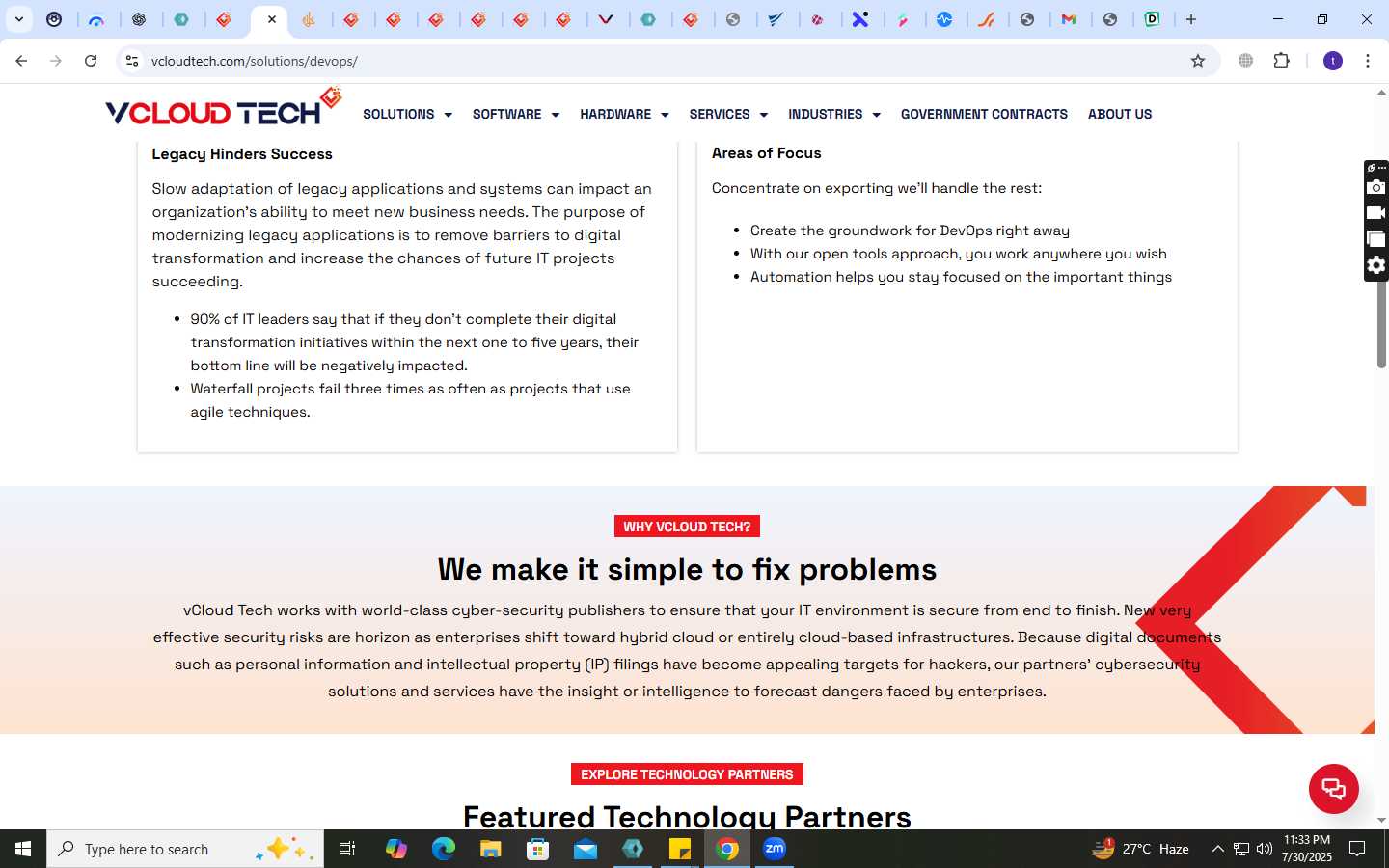Viewport: 1389px width, 868px height.
Task: Open Sticky Notes in the taskbar
Action: [680, 849]
